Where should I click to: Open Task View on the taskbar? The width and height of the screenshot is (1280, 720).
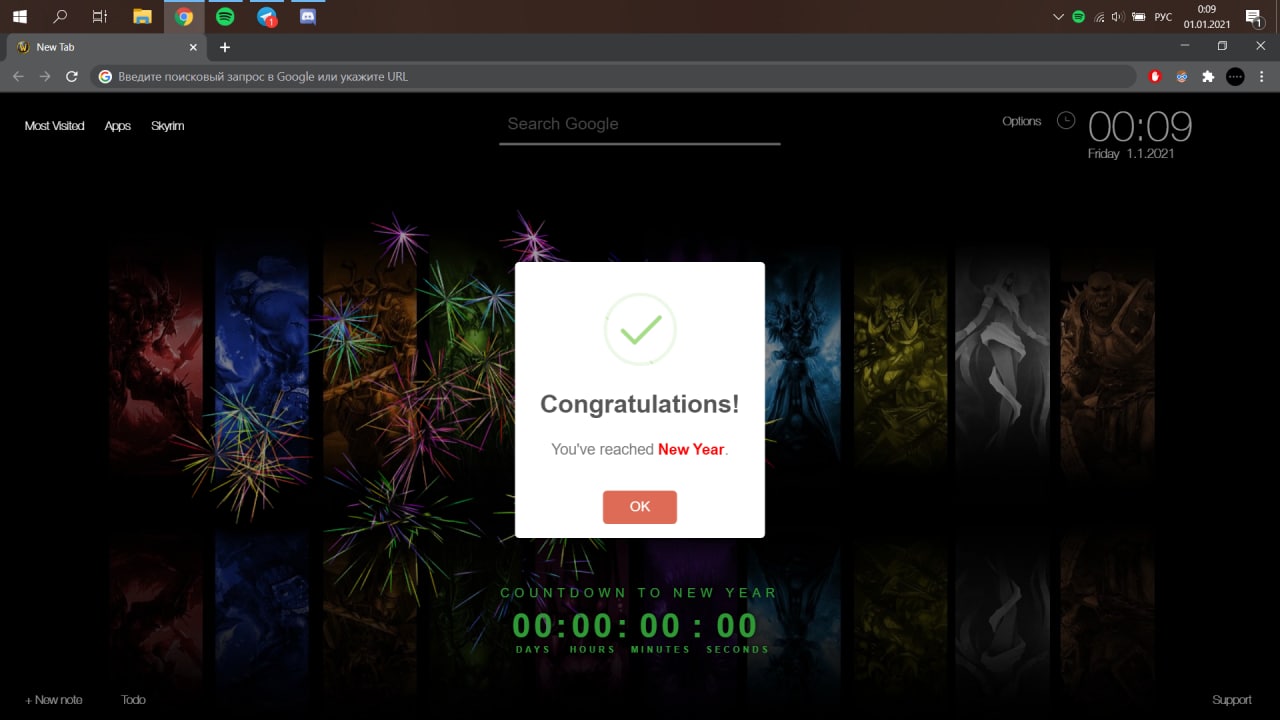coord(100,16)
